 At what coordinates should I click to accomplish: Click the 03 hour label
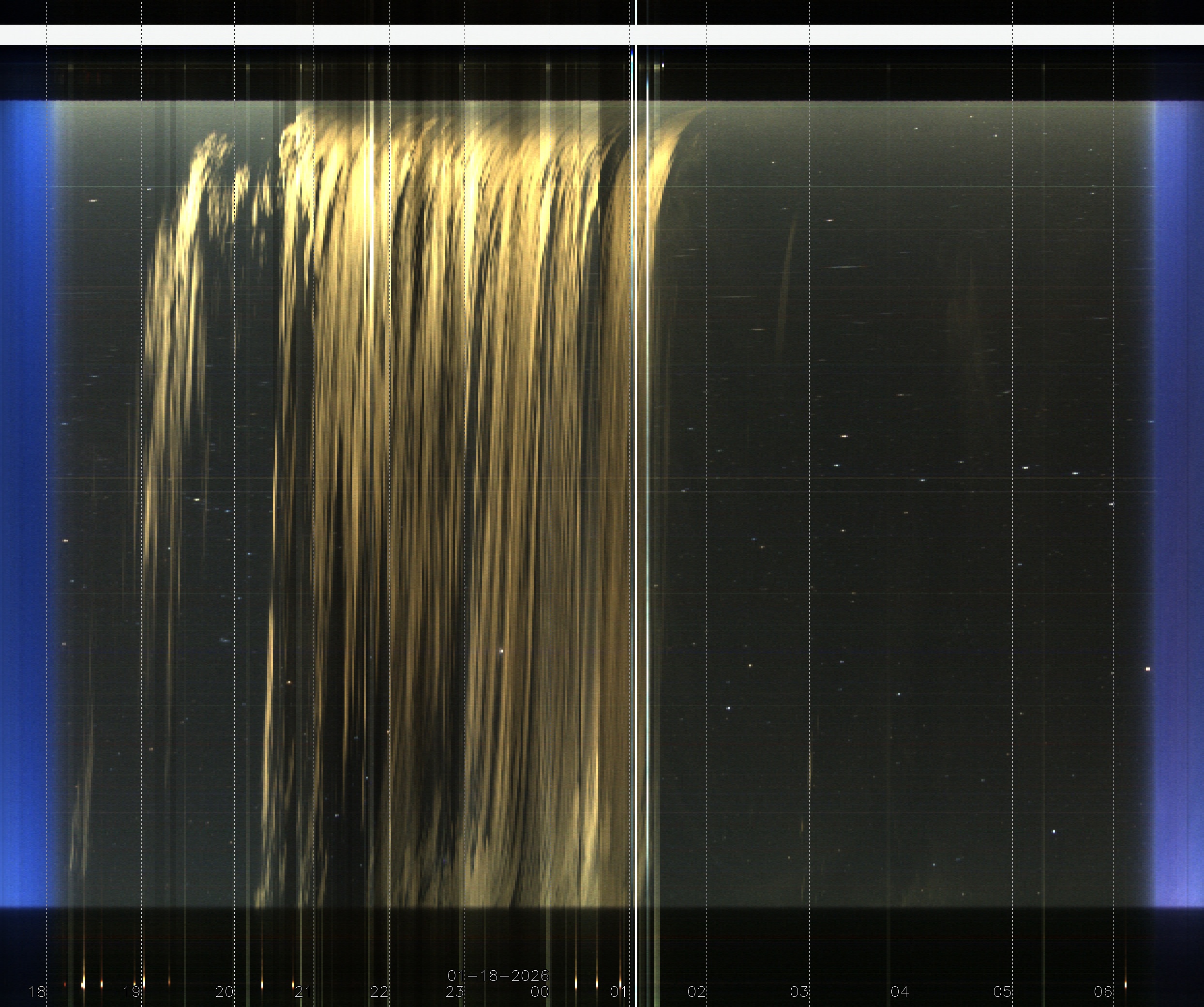[798, 992]
